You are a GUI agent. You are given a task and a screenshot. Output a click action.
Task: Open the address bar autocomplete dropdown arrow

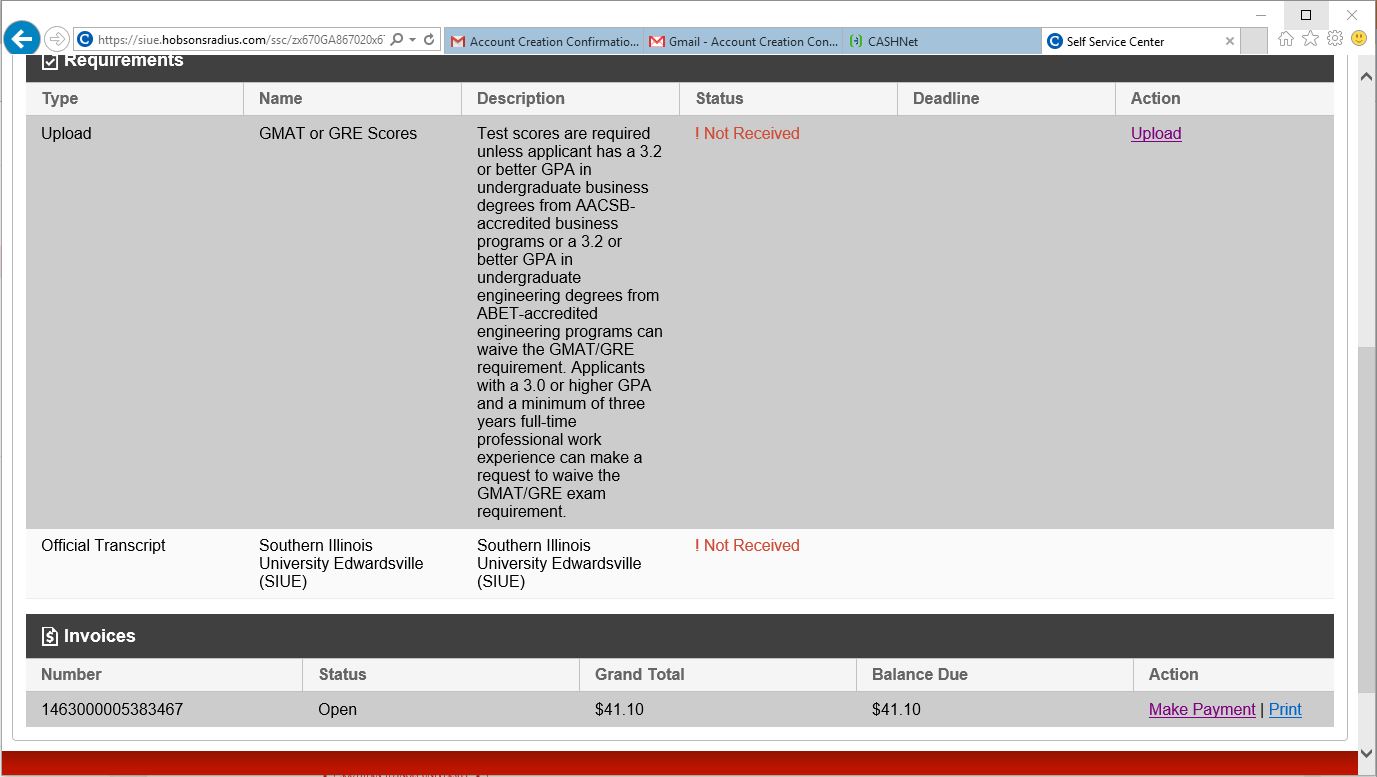pyautogui.click(x=412, y=40)
